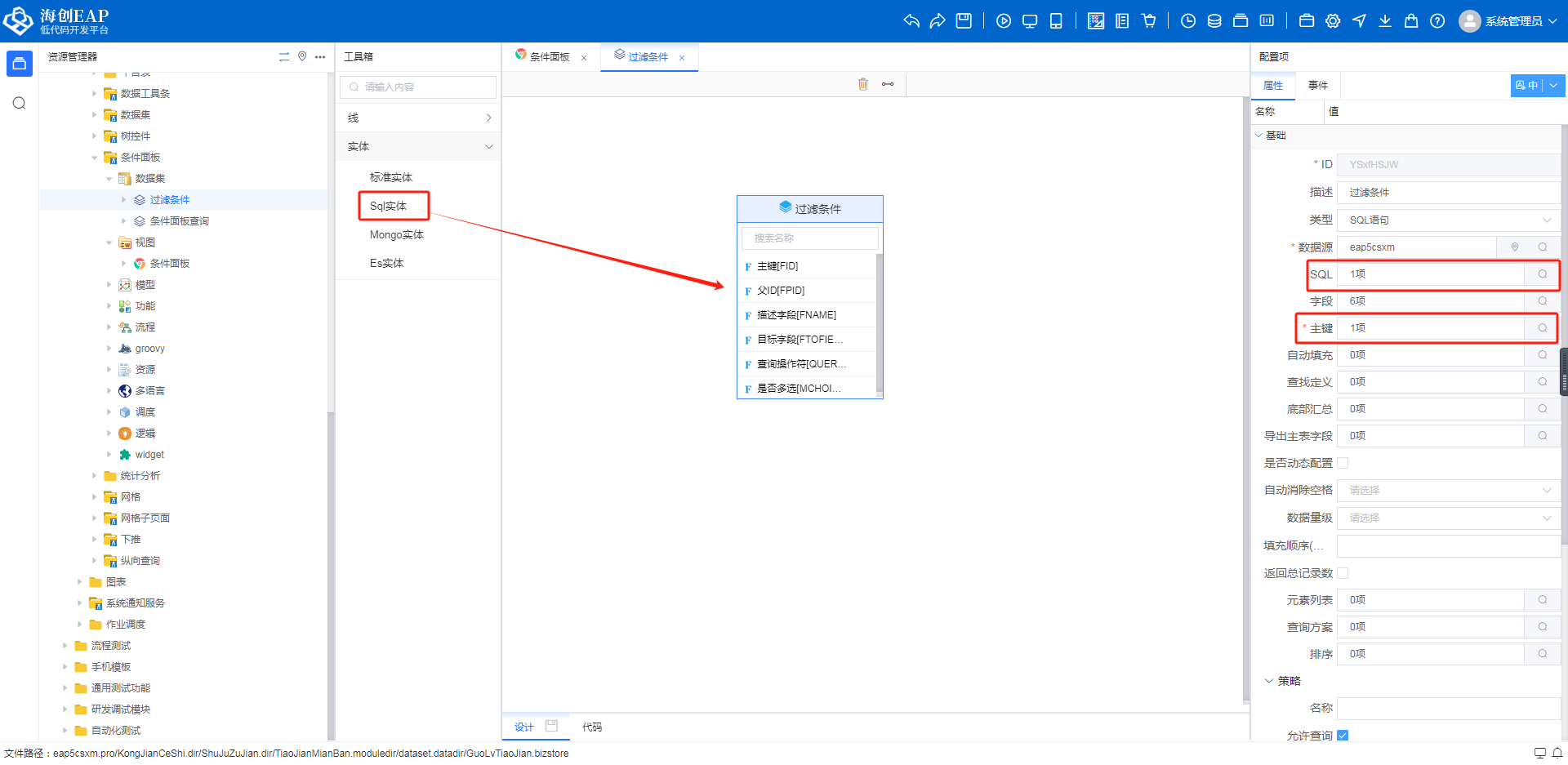Uncheck the 允许查询 checkbox
Image resolution: width=1568 pixels, height=765 pixels.
tap(1343, 736)
